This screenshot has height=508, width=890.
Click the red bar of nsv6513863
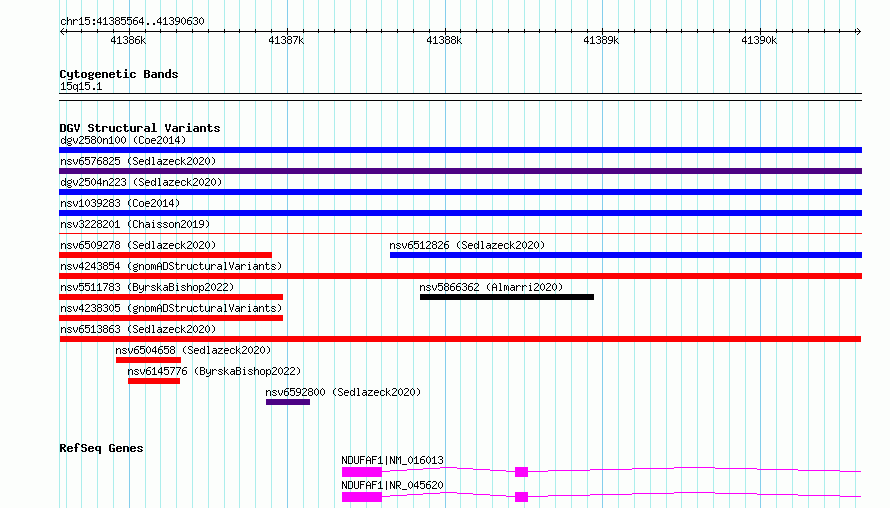coord(460,339)
